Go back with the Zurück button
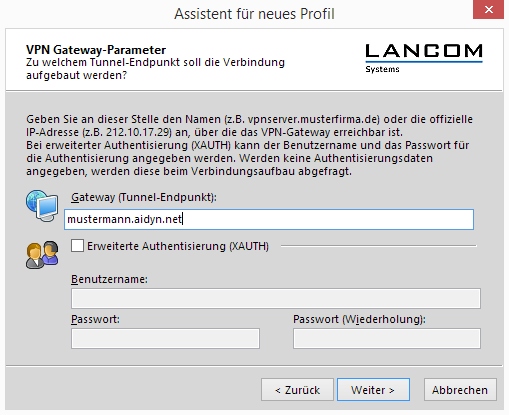 [x=297, y=390]
